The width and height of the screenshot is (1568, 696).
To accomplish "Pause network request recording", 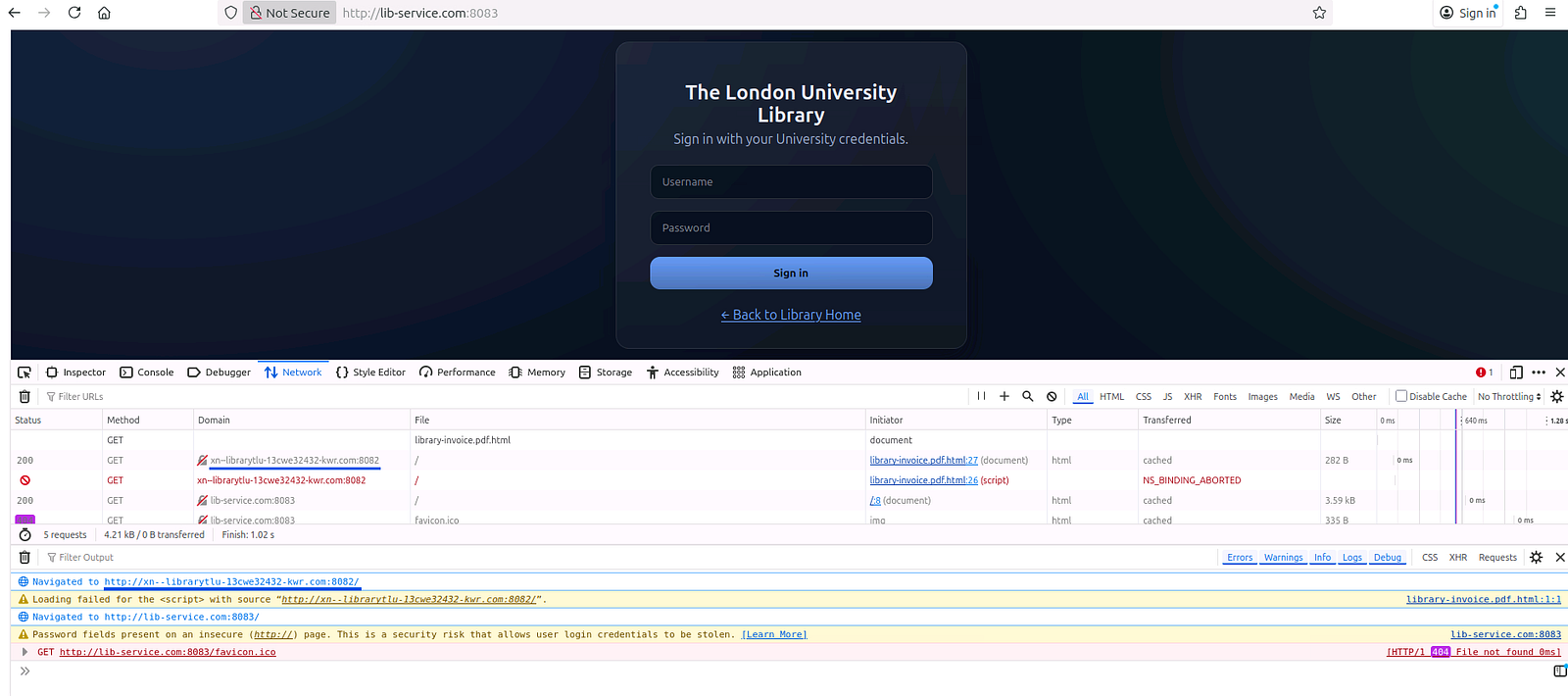I will point(981,396).
